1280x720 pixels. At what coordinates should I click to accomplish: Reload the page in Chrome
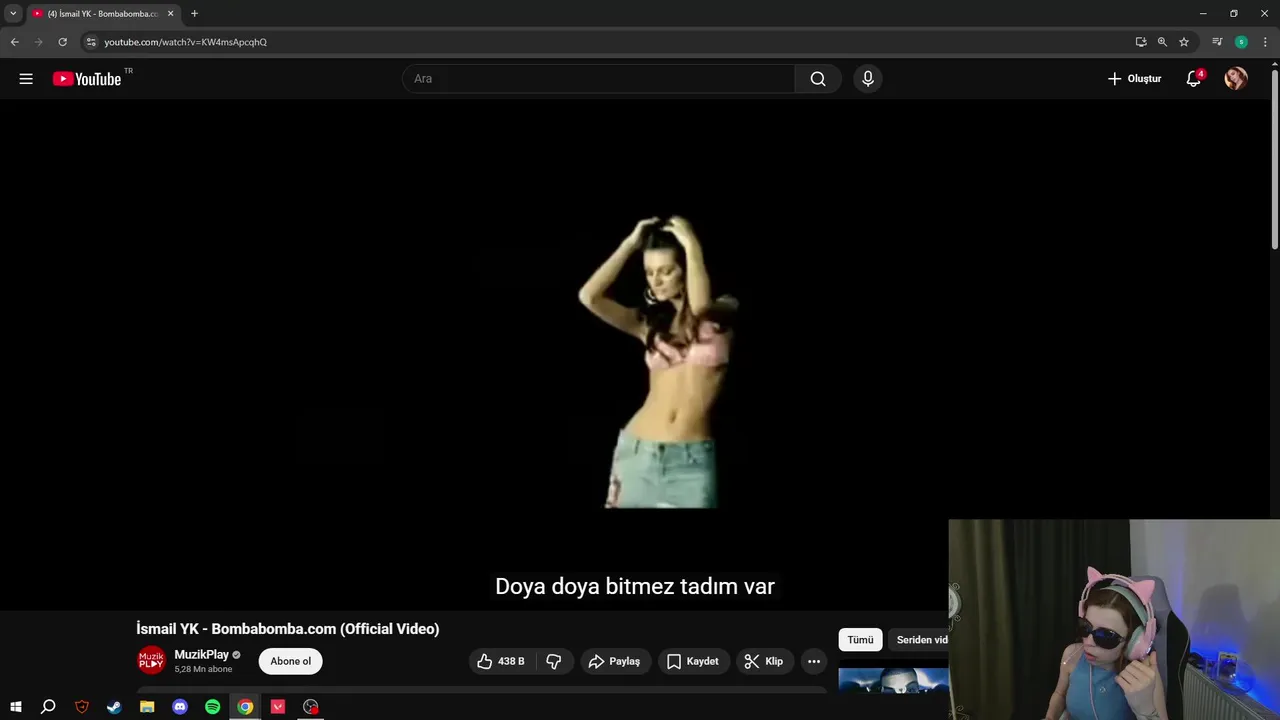62,42
